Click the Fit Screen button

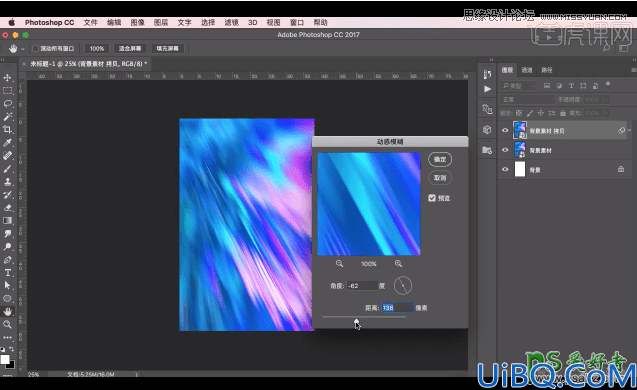(130, 48)
